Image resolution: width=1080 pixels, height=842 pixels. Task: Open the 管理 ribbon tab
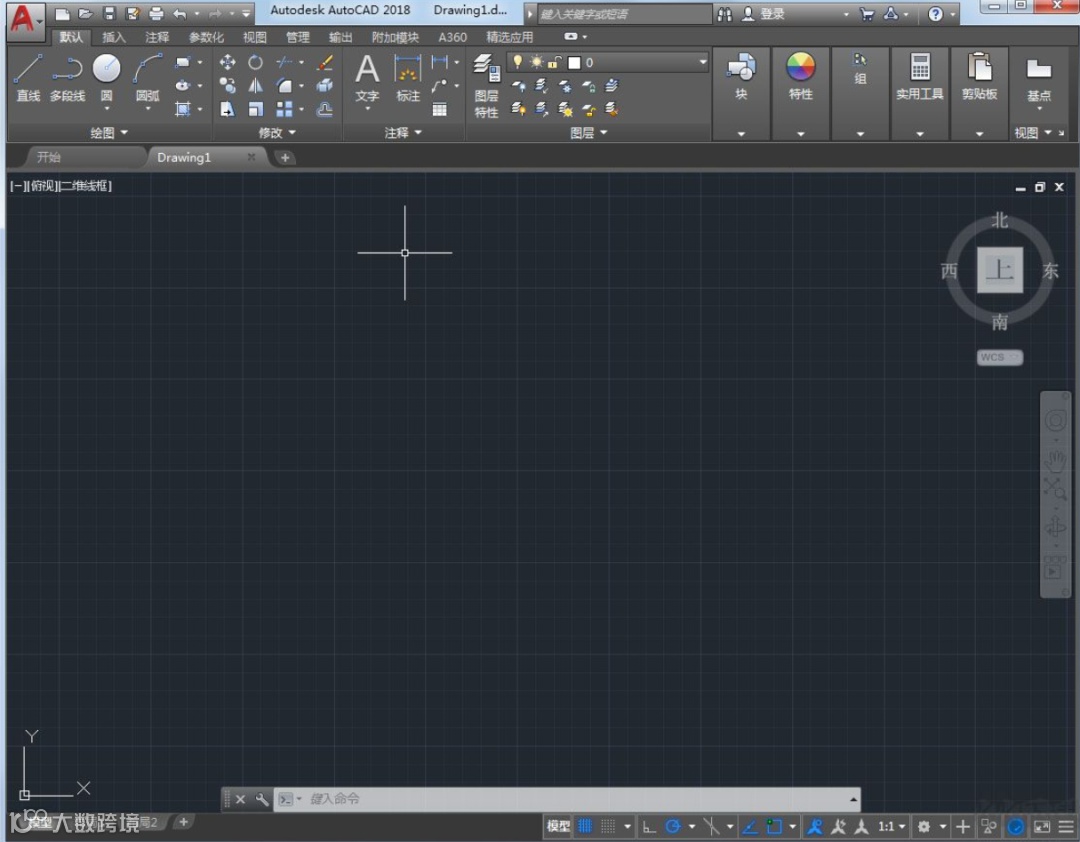pos(298,37)
